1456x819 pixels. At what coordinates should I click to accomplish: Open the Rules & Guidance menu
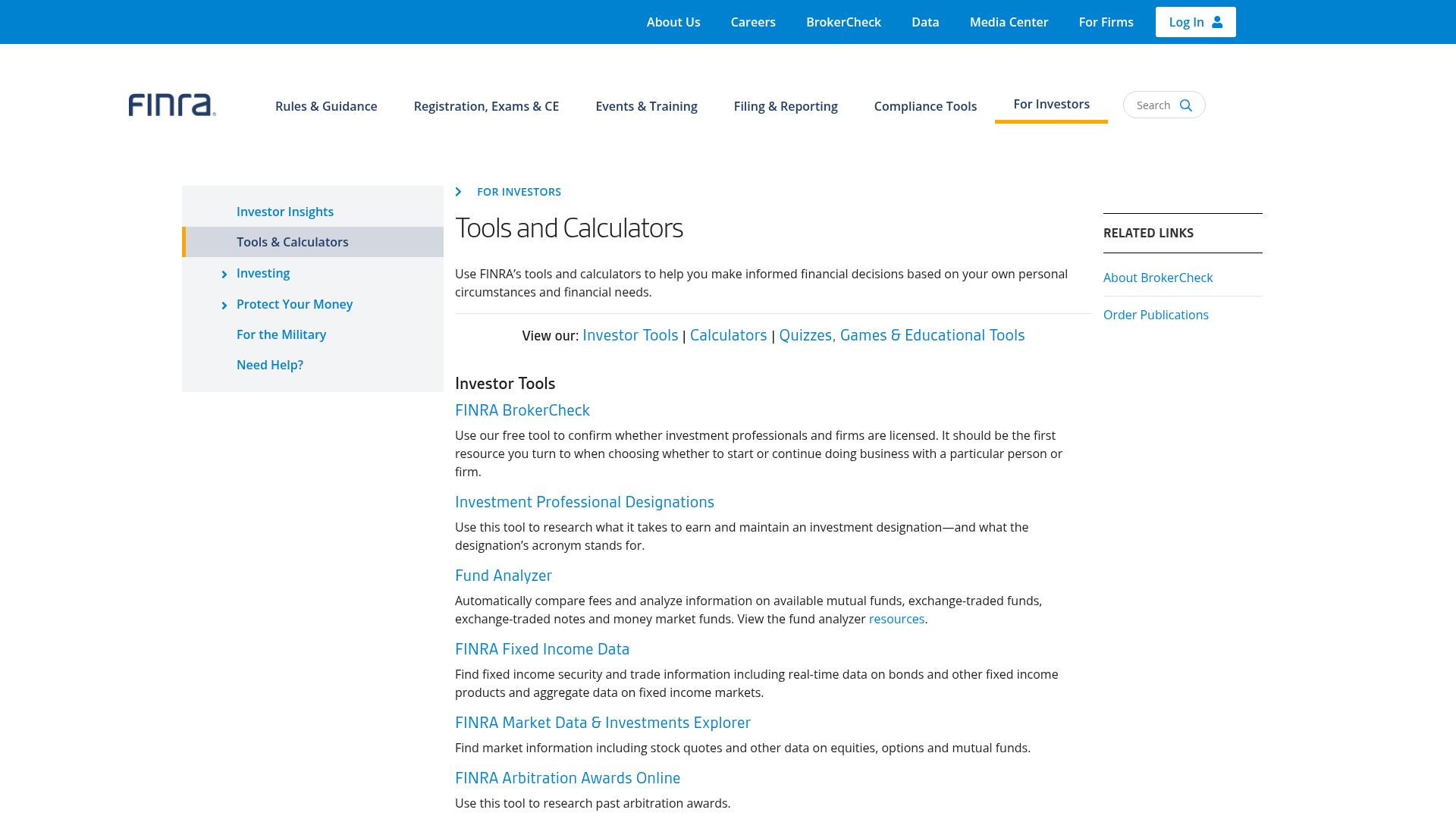pyautogui.click(x=326, y=106)
